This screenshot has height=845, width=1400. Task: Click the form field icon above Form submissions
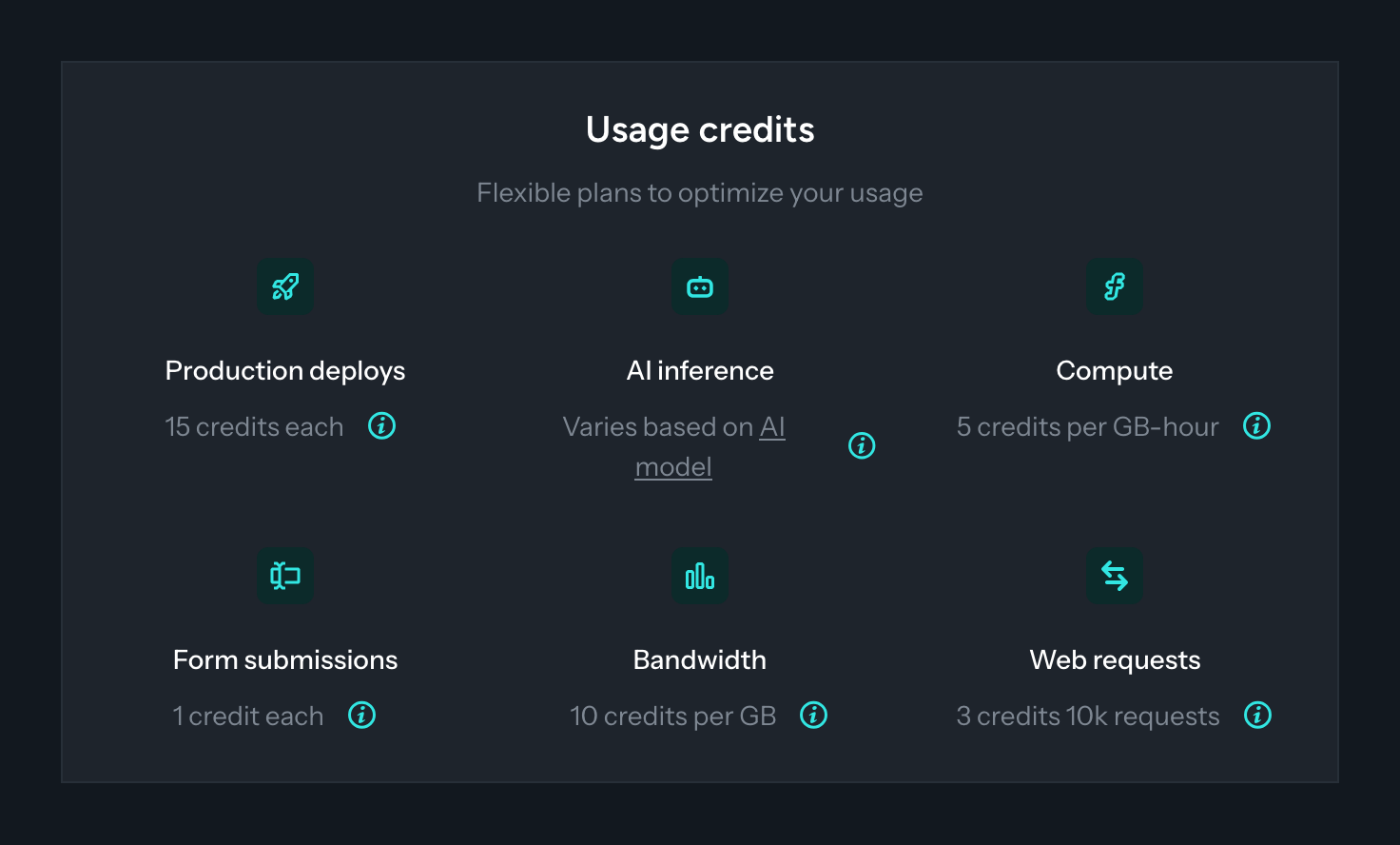(x=285, y=576)
